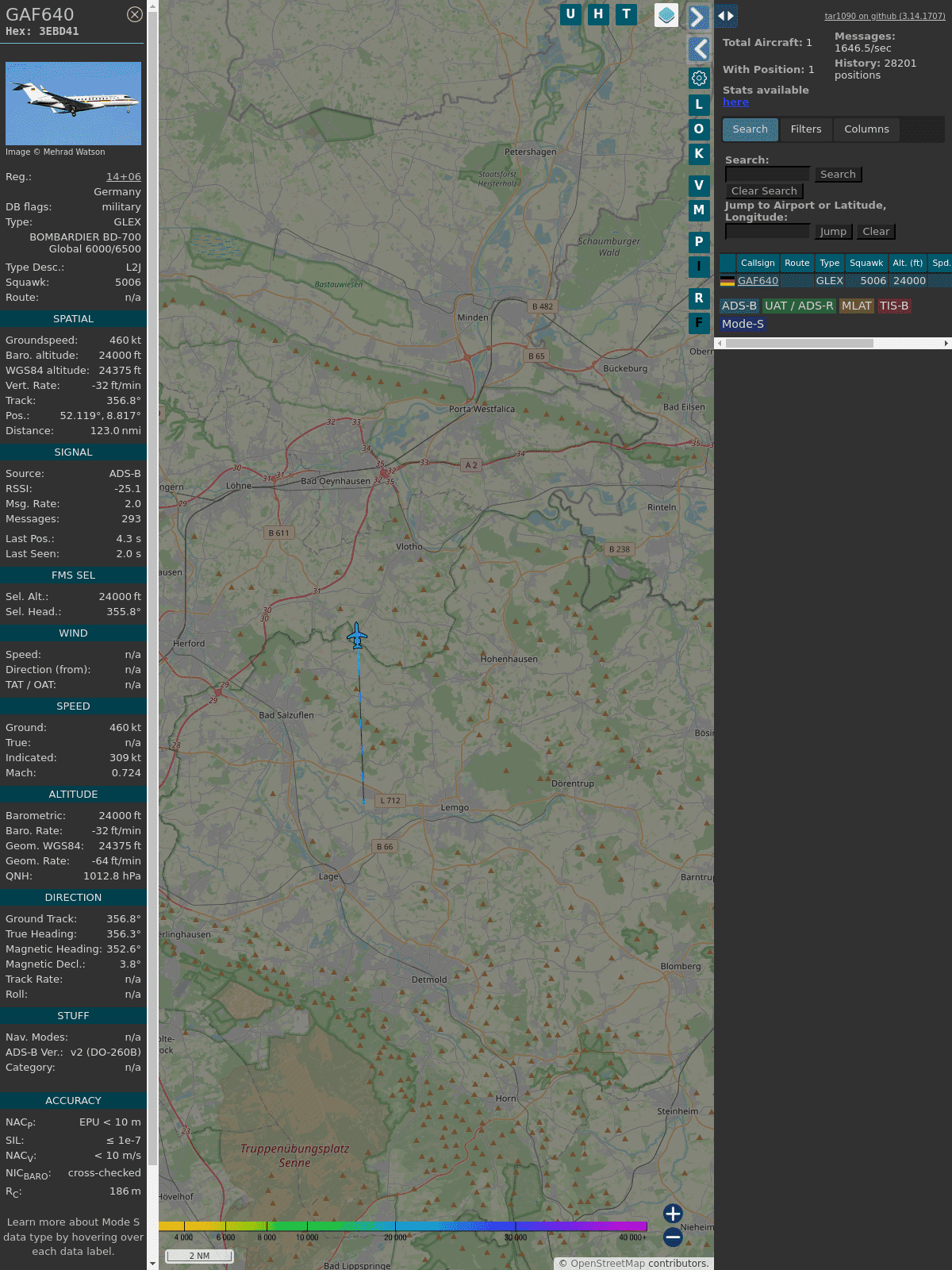The width and height of the screenshot is (952, 1270).
Task: Switch to the Columns tab
Action: [866, 129]
